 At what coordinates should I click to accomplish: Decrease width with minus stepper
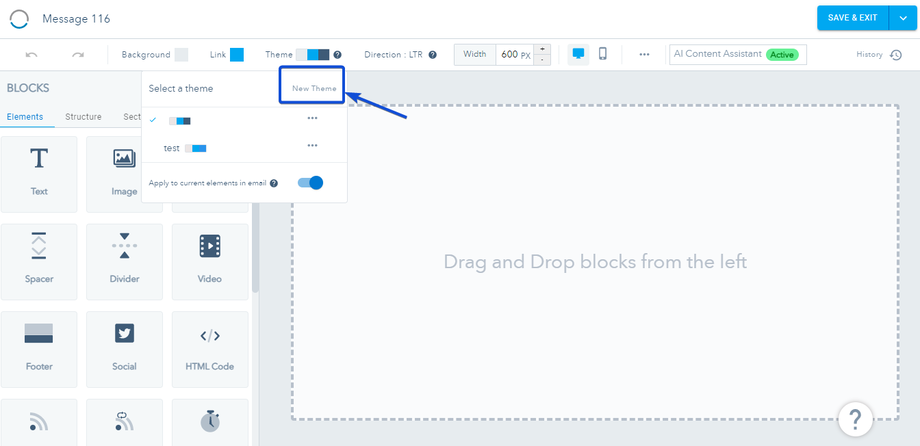543,60
